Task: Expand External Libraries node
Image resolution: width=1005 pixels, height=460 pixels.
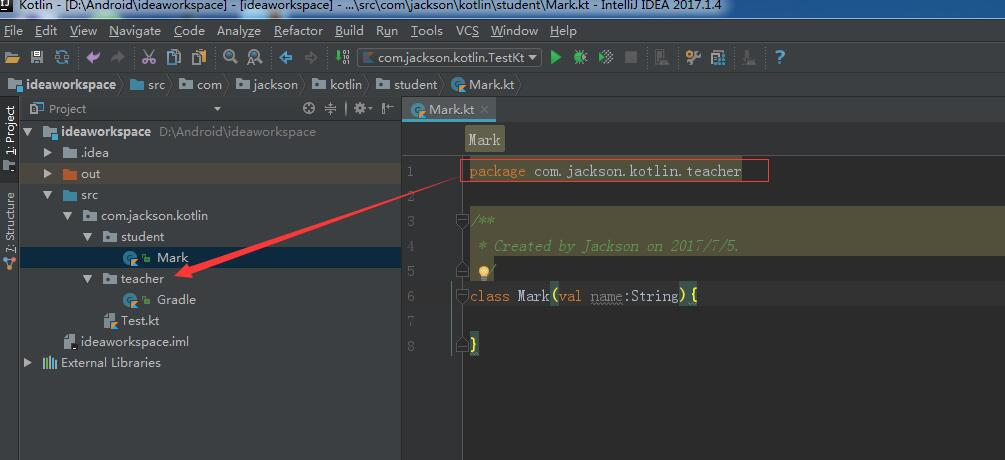Action: [28, 363]
